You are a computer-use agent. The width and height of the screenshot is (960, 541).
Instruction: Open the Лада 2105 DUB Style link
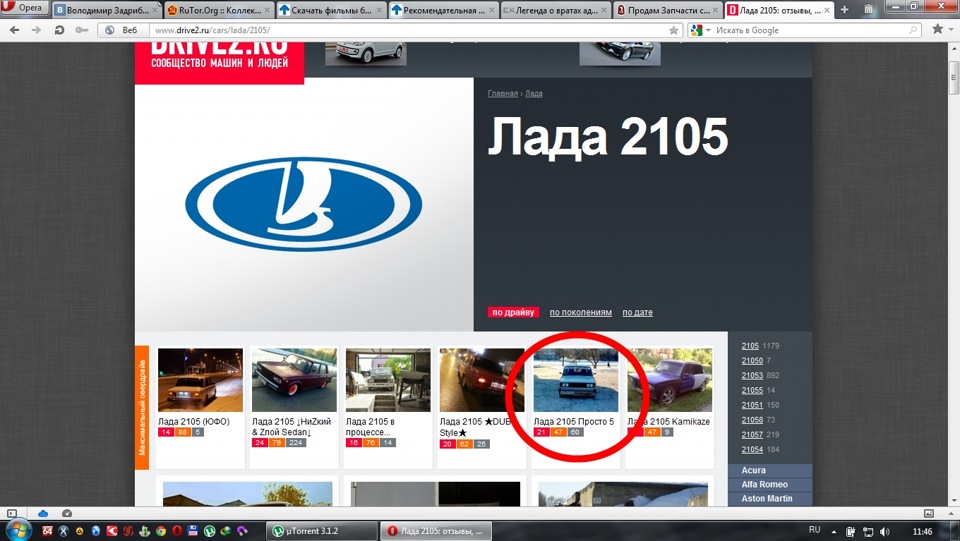pos(475,427)
